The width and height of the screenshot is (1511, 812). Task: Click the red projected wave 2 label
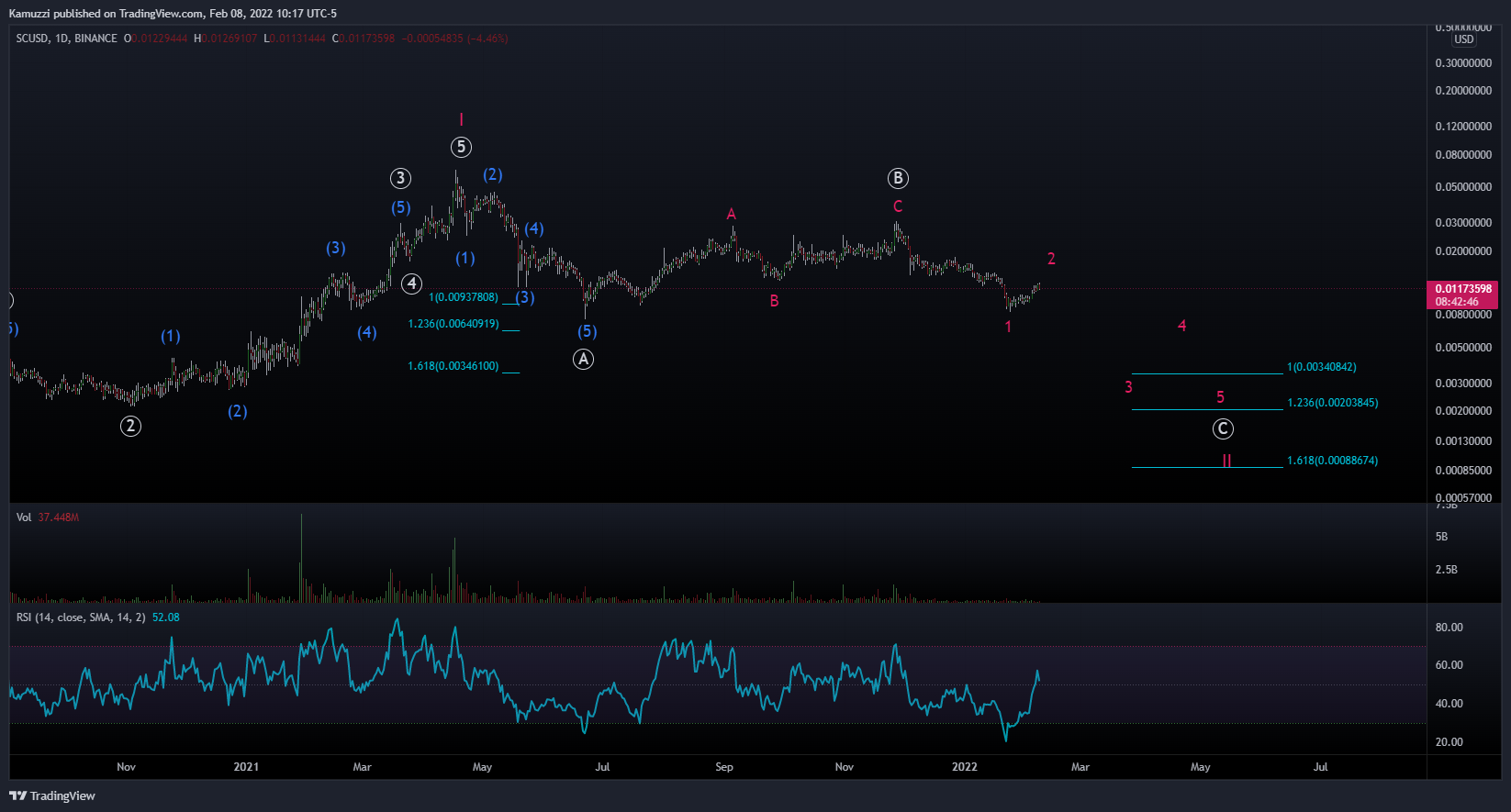point(1051,259)
